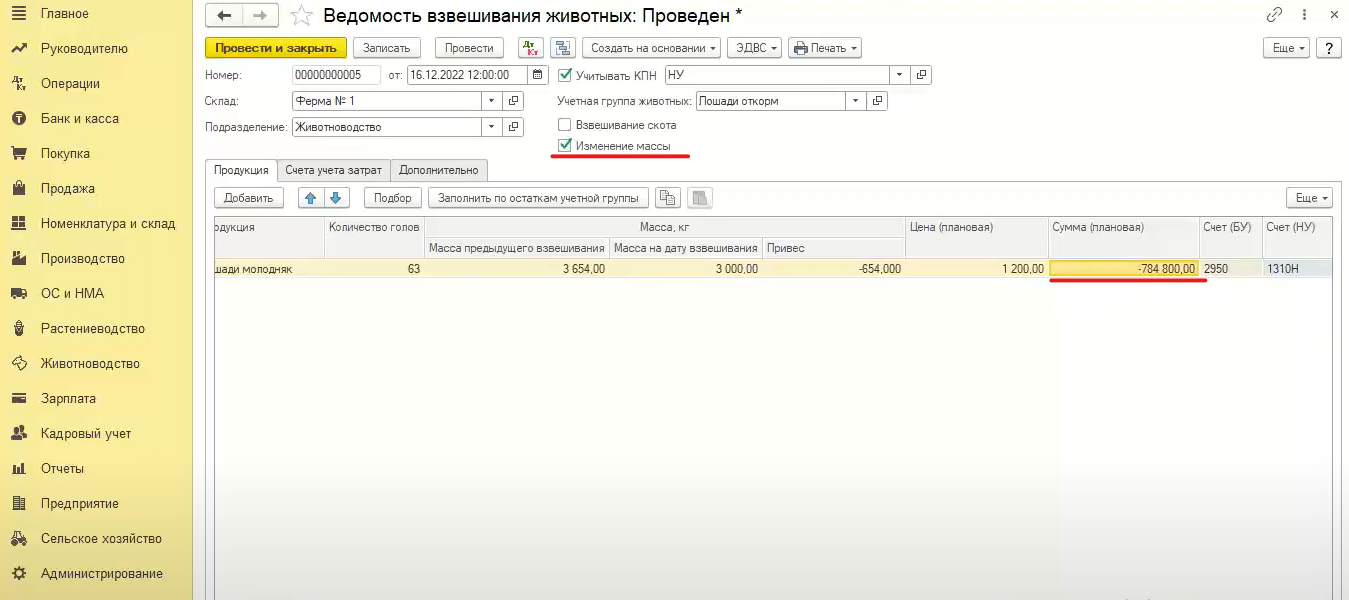Screen dimensions: 1349x600
Task: Open the Создать на основании dropdown
Action: (x=655, y=48)
